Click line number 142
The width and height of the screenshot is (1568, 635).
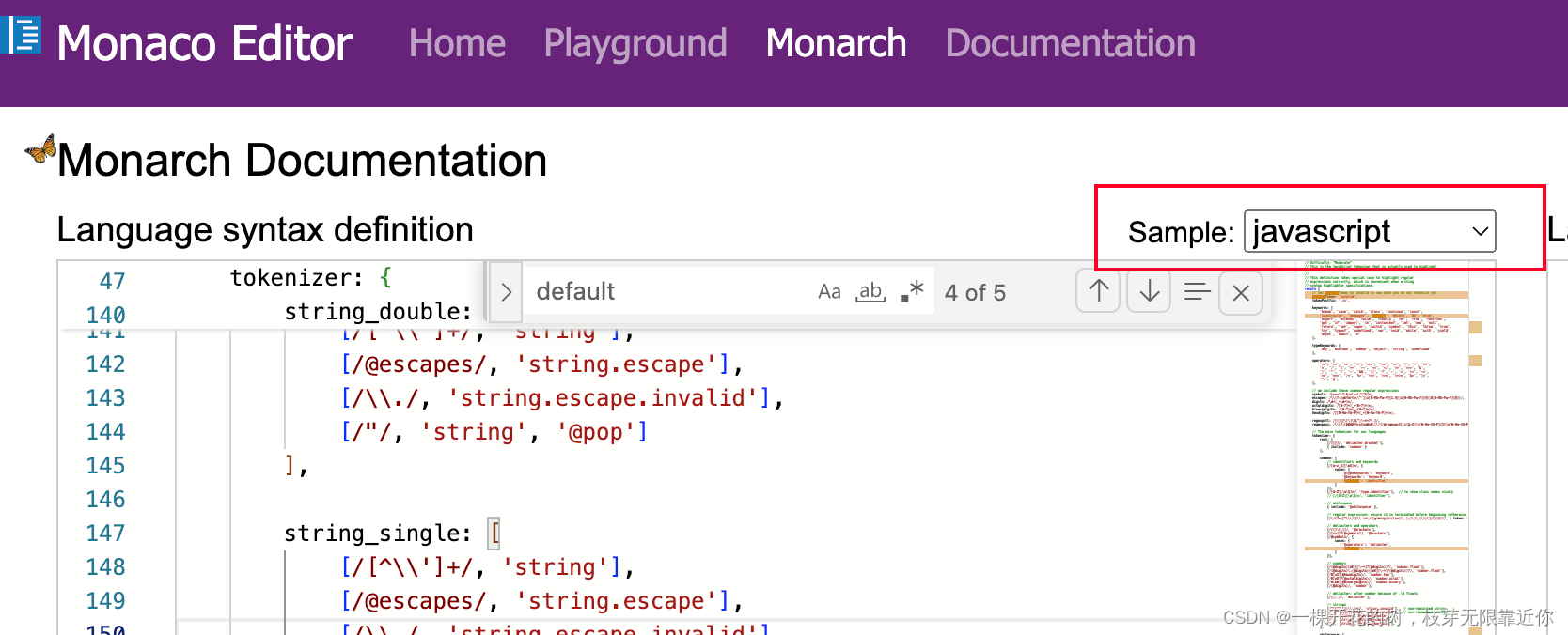point(105,364)
